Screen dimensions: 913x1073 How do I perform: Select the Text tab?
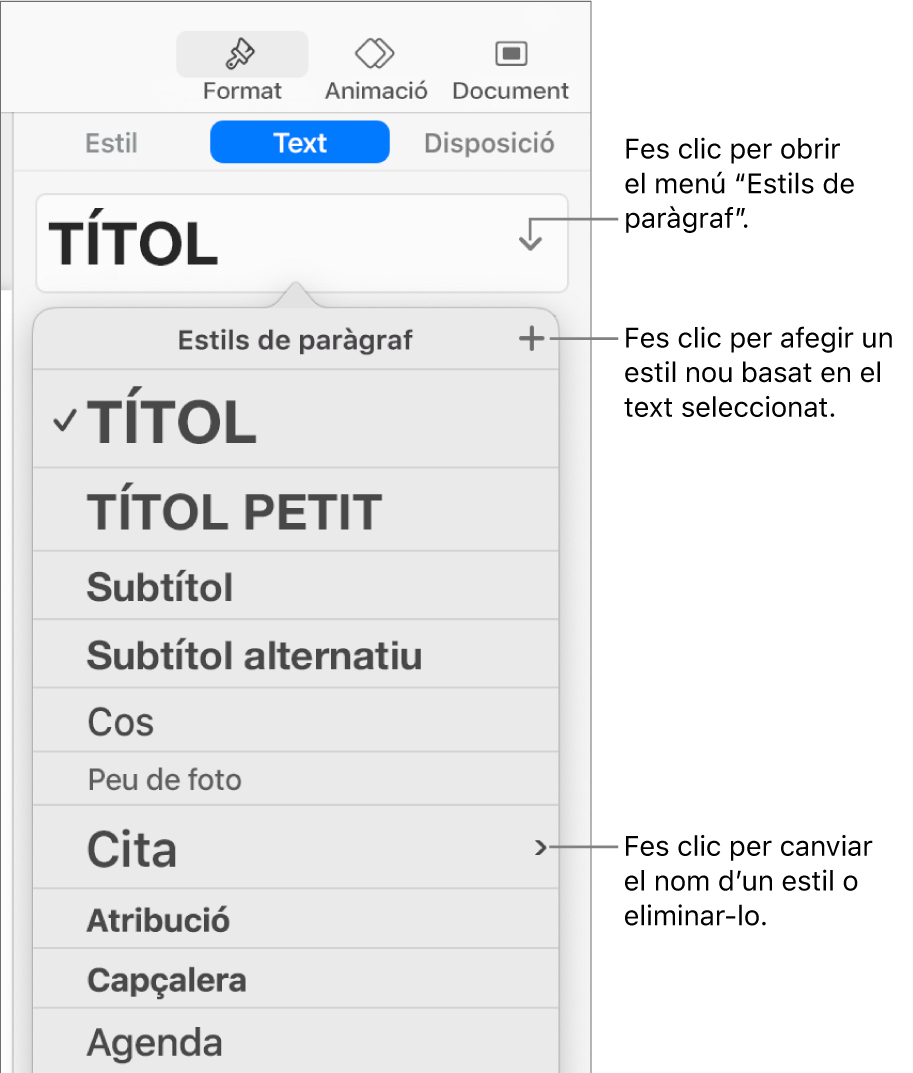click(300, 143)
